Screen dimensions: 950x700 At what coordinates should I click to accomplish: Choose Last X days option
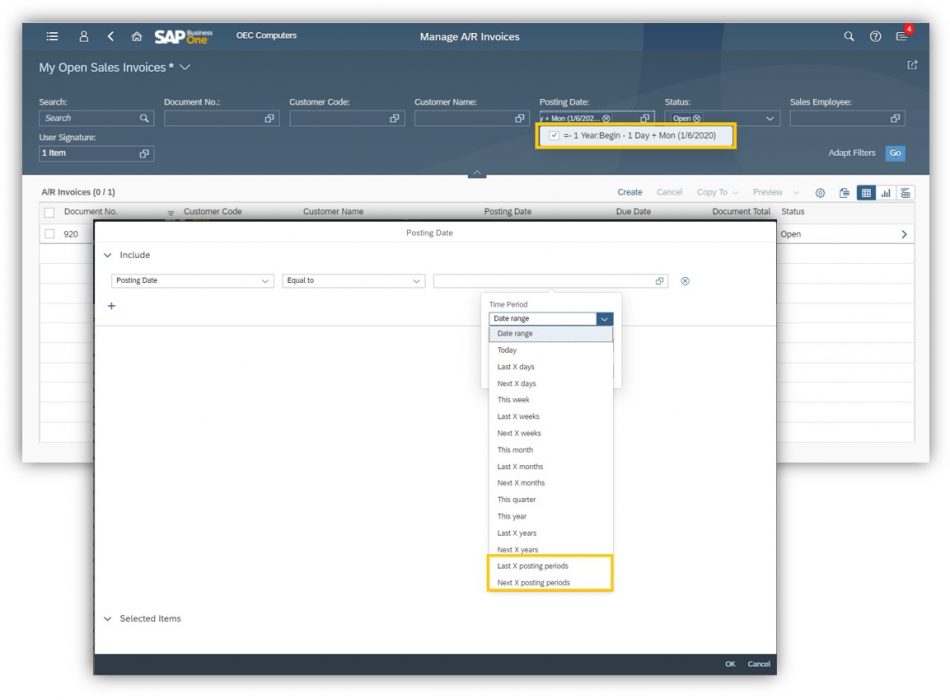pos(551,367)
